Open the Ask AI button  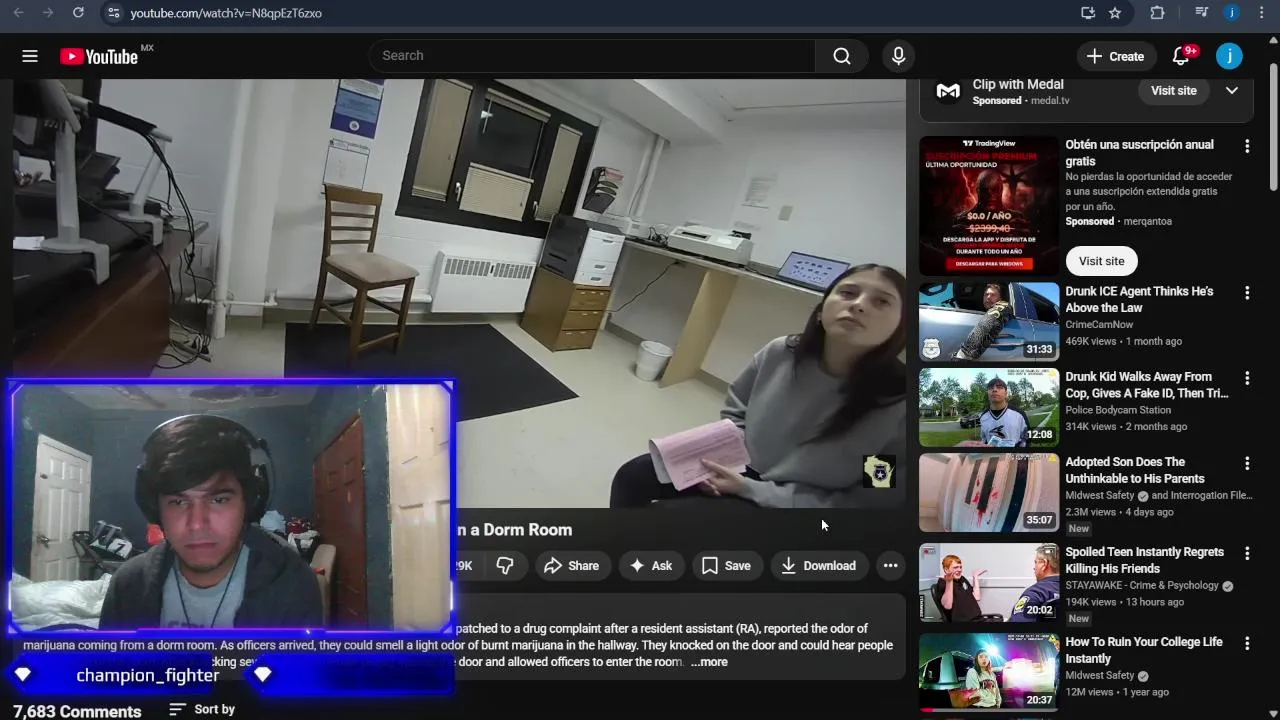pyautogui.click(x=650, y=566)
